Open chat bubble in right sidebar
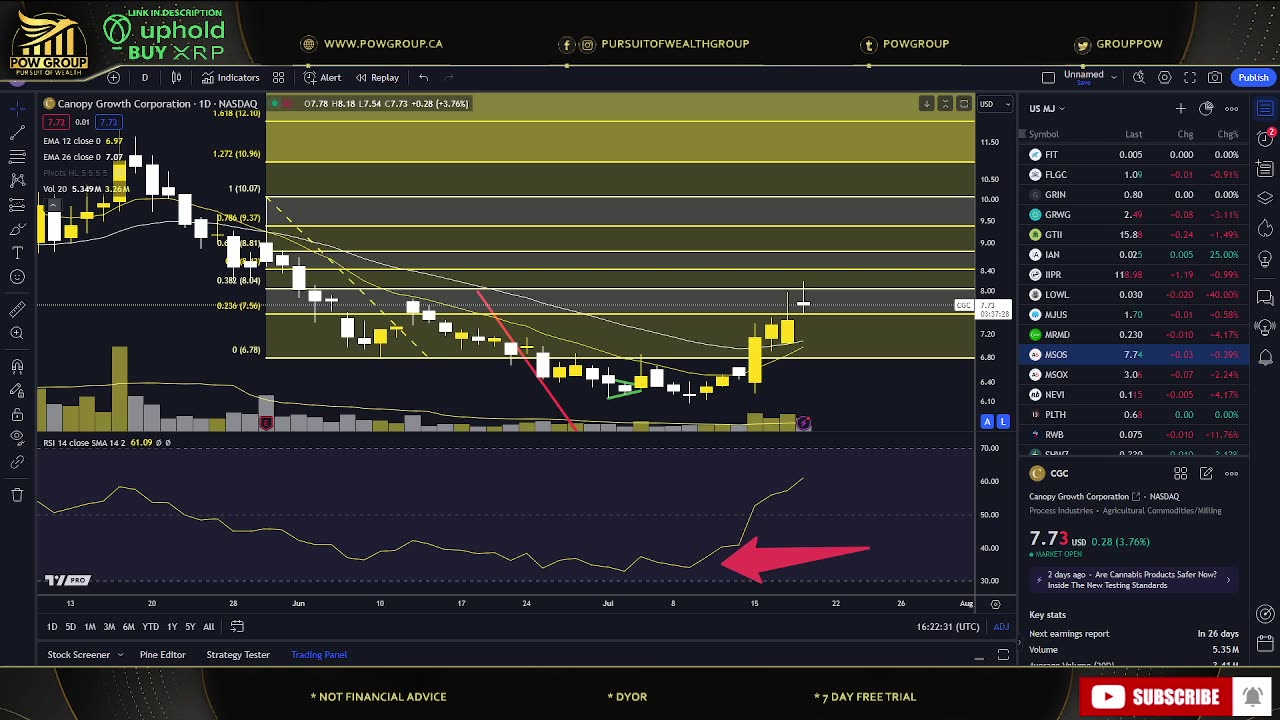Screen dimensions: 1280x720 pyautogui.click(x=1265, y=298)
